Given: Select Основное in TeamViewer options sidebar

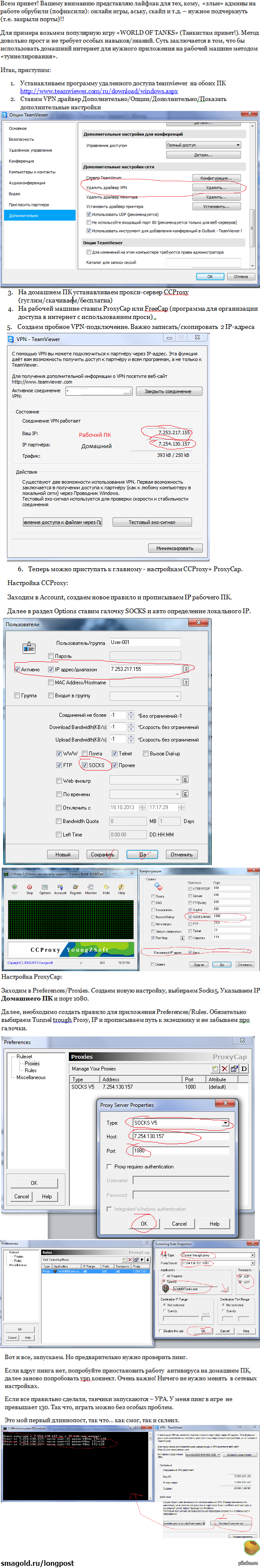Looking at the screenshot, I should pos(18,128).
